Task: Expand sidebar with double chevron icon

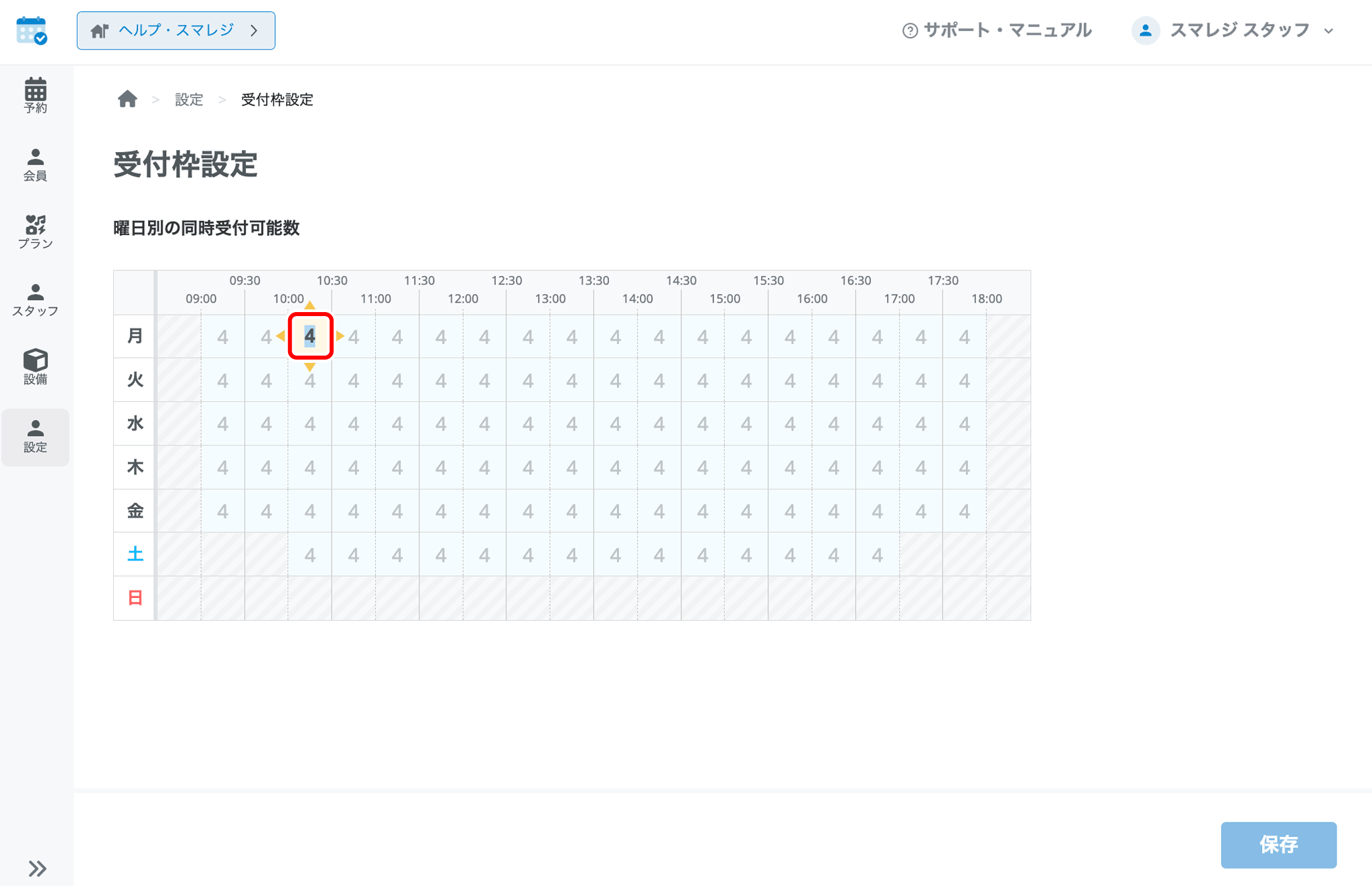Action: coord(38,869)
